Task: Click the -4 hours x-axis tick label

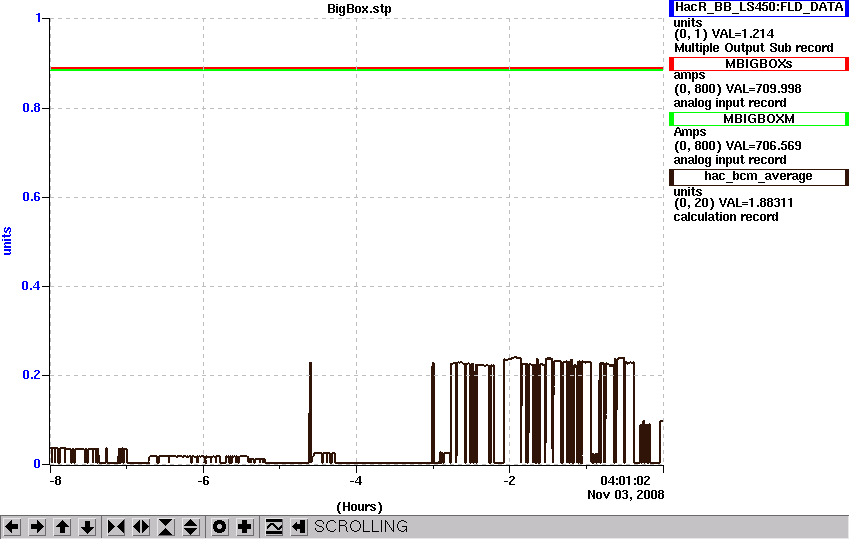Action: [356, 481]
